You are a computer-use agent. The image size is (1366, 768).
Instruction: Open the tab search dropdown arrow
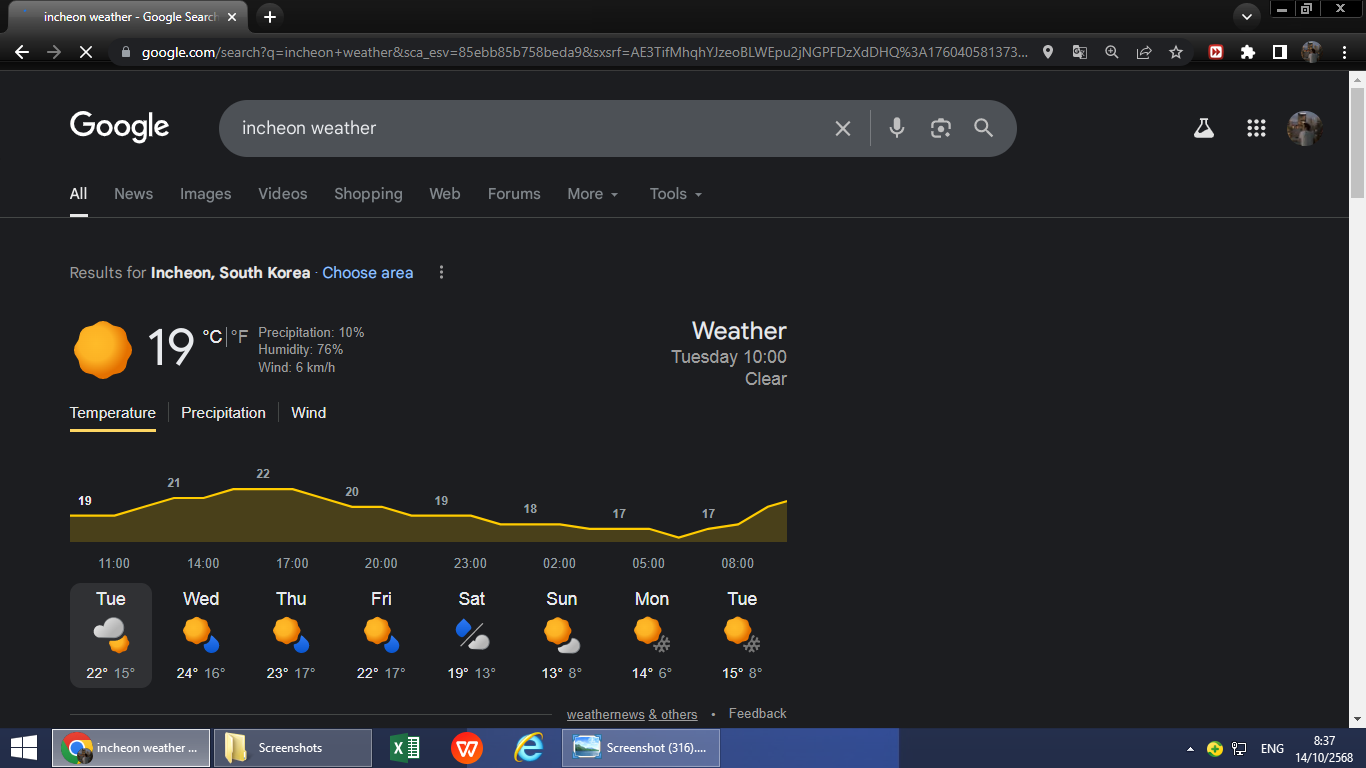(x=1246, y=16)
